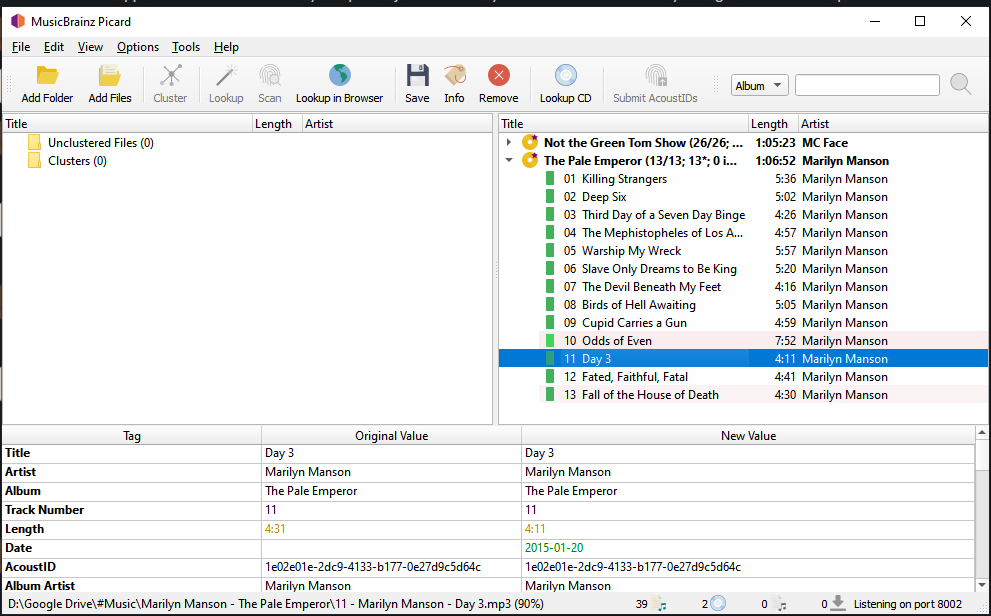Click original Length value 4:31
991x616 pixels.
pos(275,529)
